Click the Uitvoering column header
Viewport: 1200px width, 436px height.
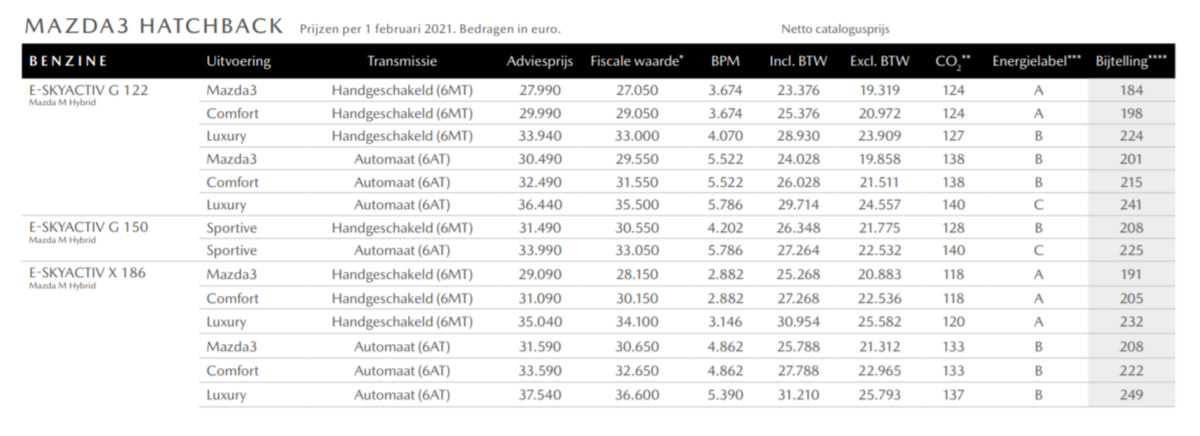(x=238, y=62)
